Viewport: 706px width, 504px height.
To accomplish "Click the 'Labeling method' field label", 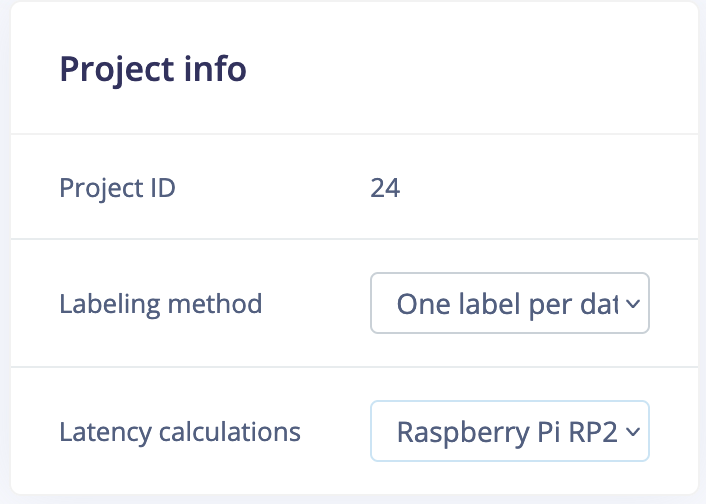I will tap(161, 303).
